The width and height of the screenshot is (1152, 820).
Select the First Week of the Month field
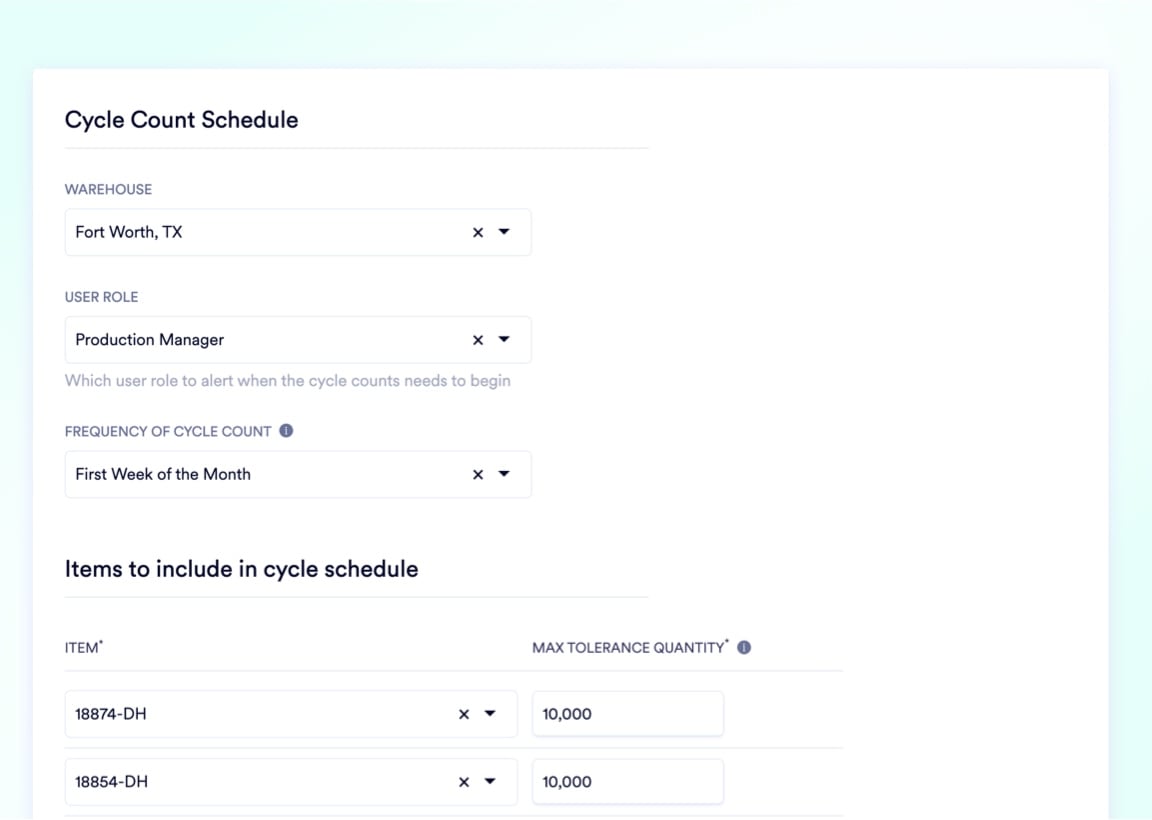pos(298,474)
